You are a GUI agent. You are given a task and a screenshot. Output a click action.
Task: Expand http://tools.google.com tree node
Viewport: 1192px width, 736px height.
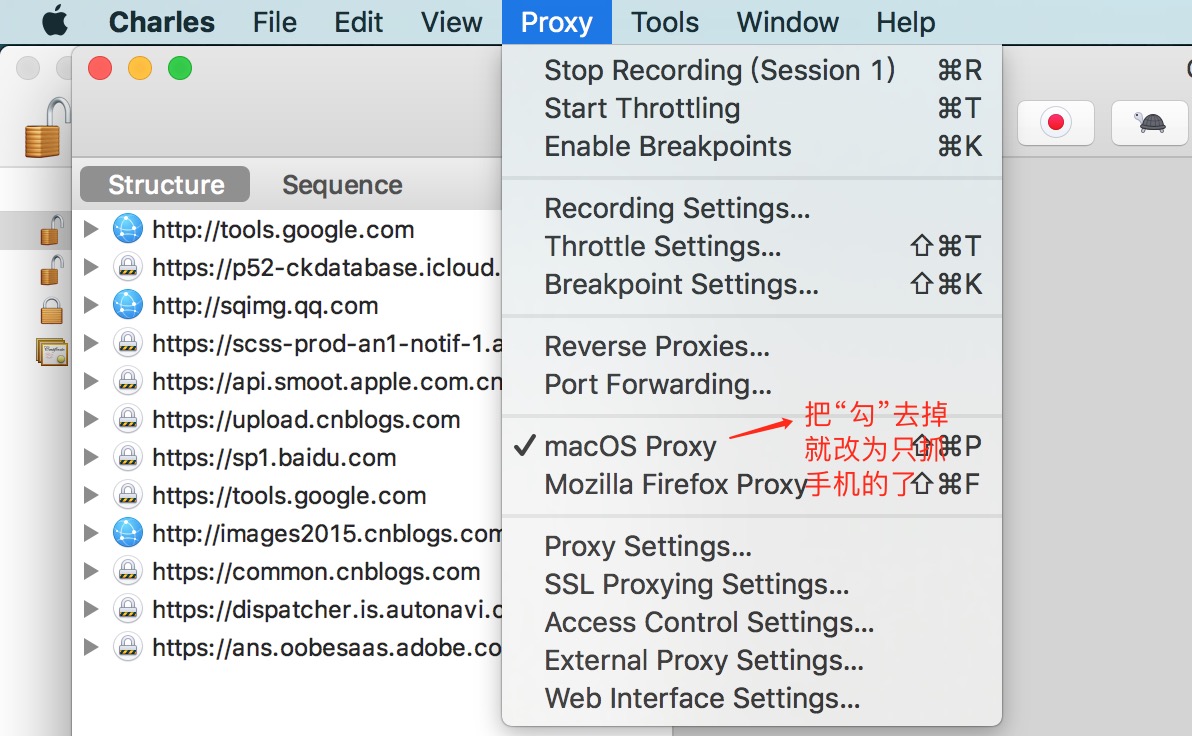[x=91, y=229]
